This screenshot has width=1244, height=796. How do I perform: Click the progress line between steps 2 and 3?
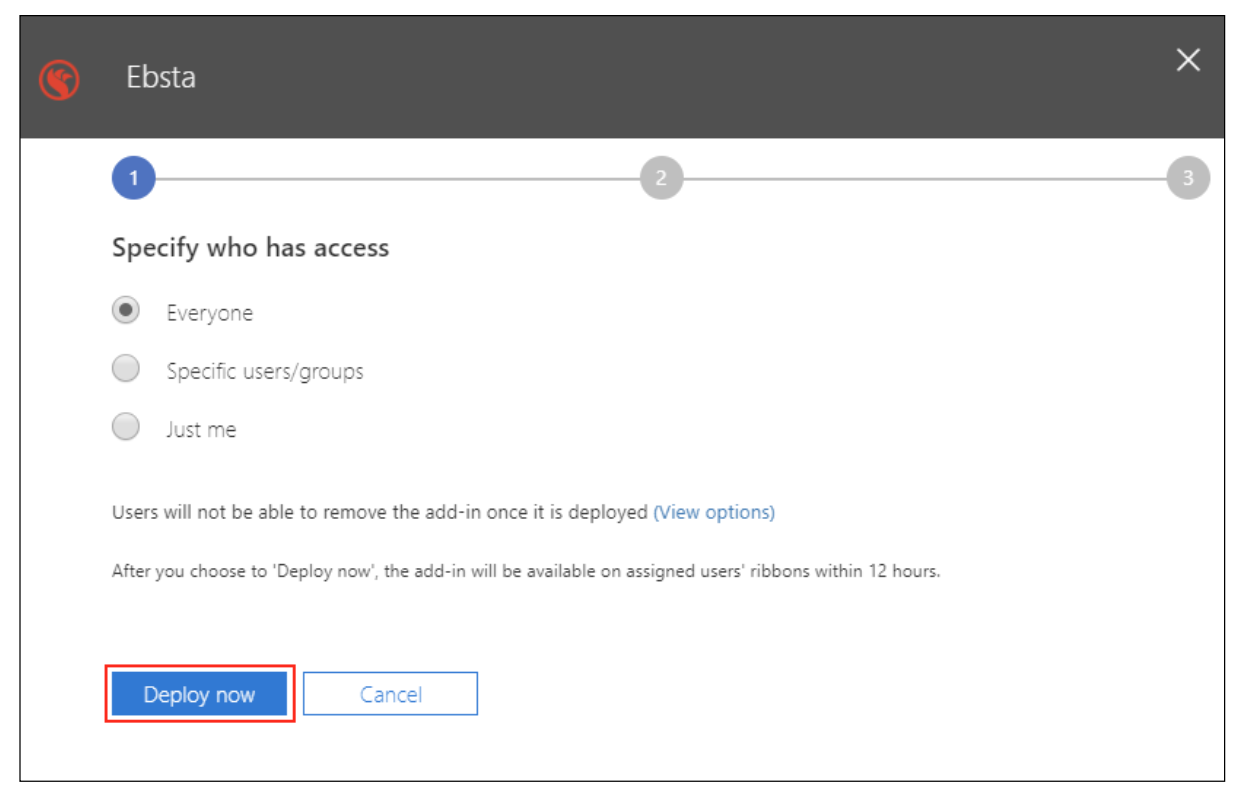(924, 180)
